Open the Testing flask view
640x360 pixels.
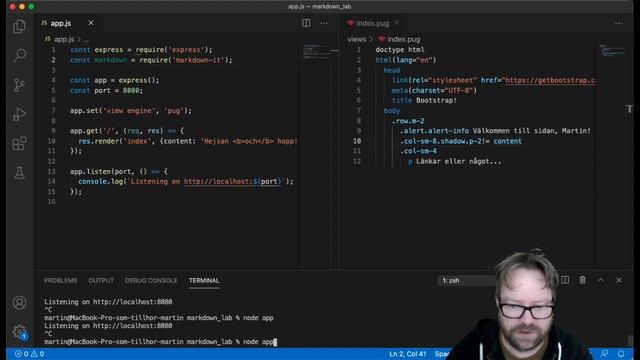19,173
